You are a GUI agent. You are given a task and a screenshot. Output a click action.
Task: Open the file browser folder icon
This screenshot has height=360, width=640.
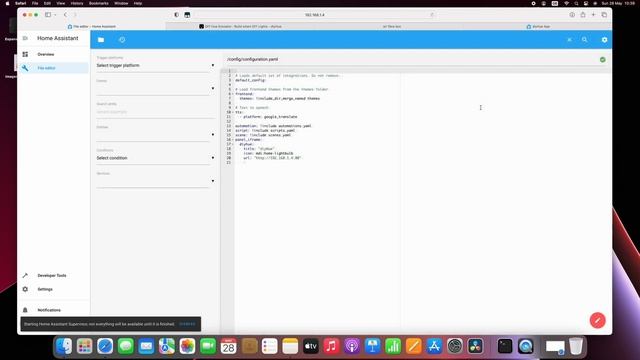(x=101, y=40)
